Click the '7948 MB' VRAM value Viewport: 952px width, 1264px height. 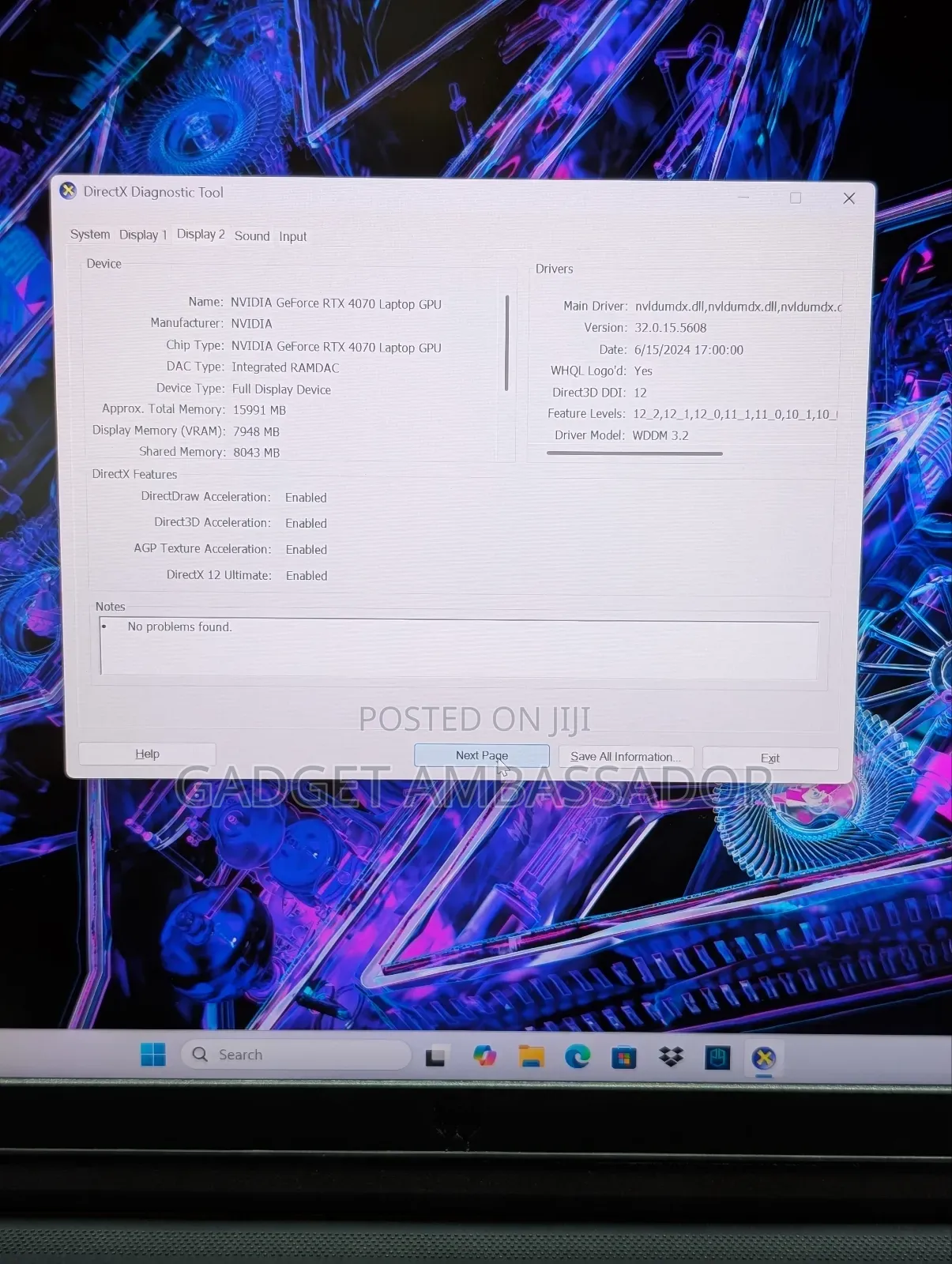pos(256,431)
